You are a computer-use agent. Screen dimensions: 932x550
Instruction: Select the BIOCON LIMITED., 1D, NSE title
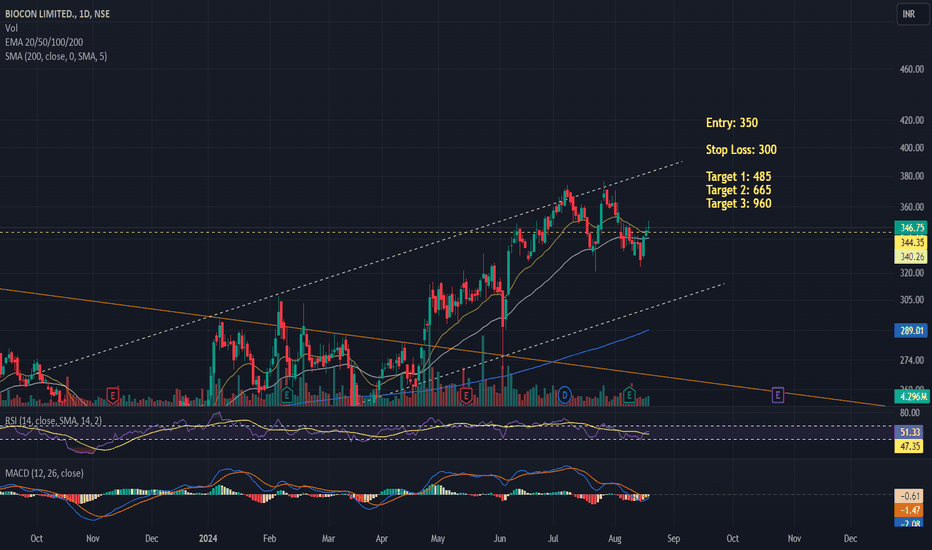coord(58,14)
